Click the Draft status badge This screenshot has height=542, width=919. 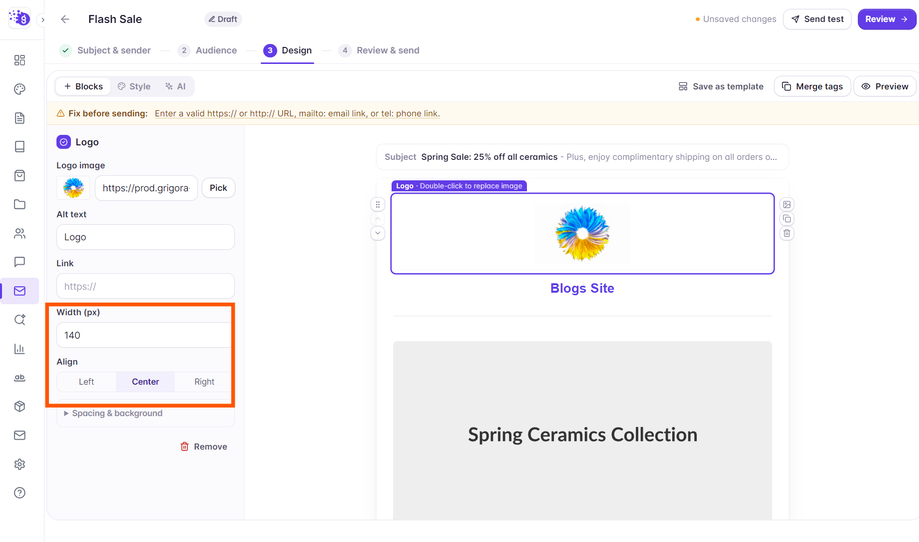point(223,19)
